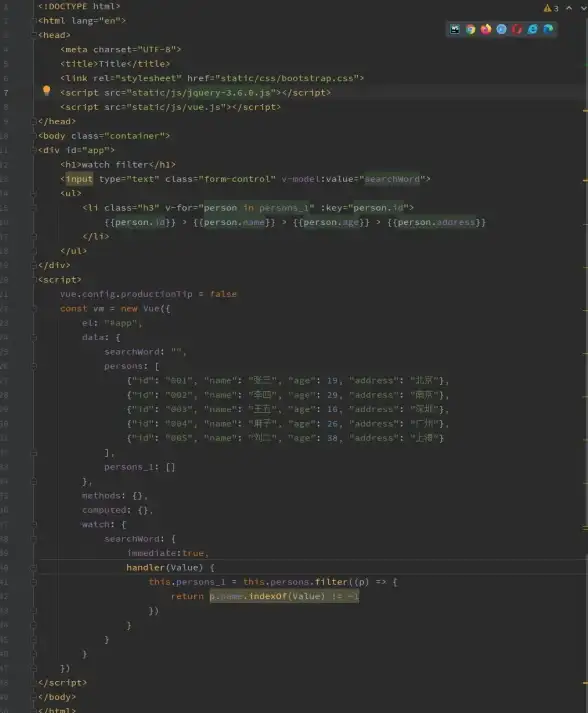588x713 pixels.
Task: Open page in Microsoft Edge
Action: point(548,30)
